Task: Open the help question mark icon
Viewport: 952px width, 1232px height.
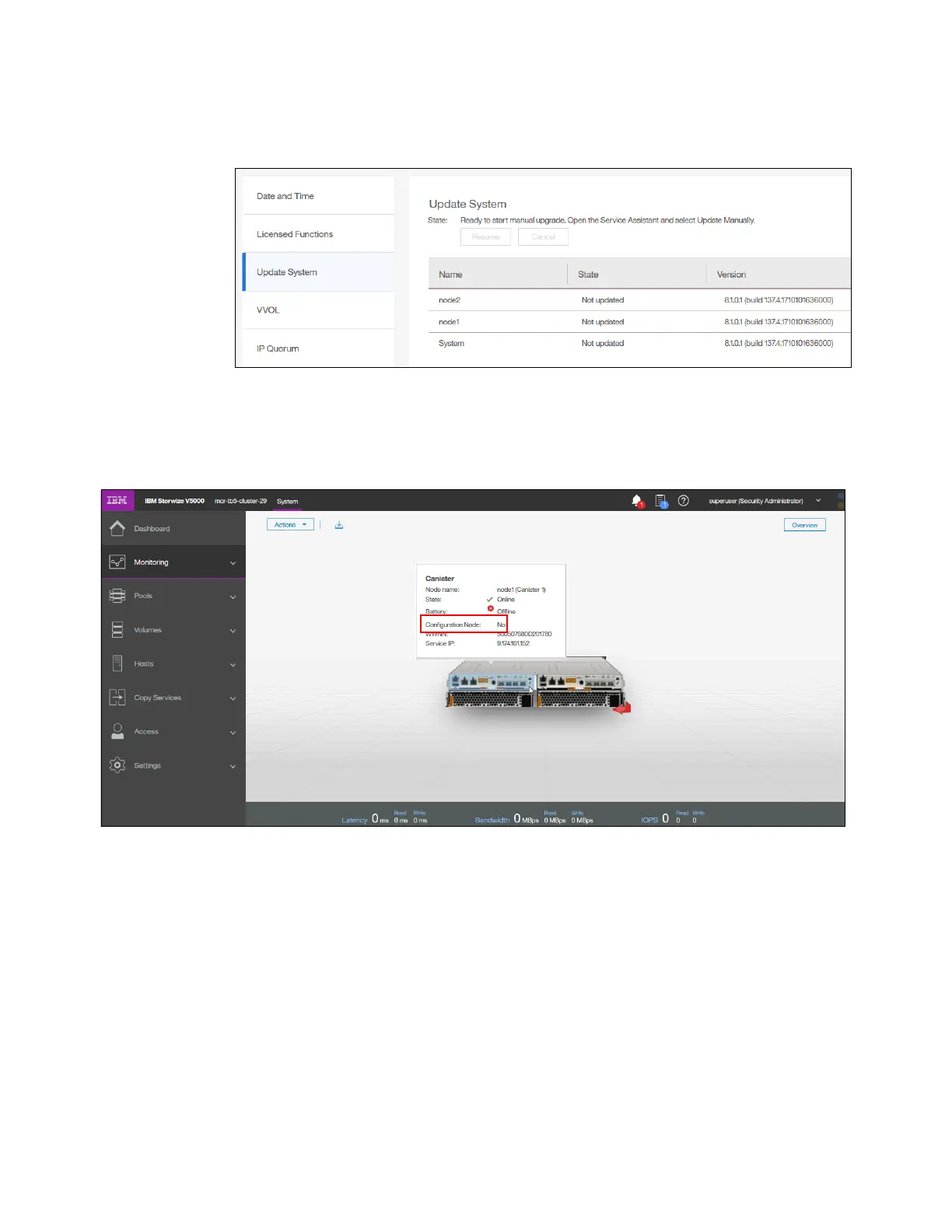Action: click(x=684, y=501)
